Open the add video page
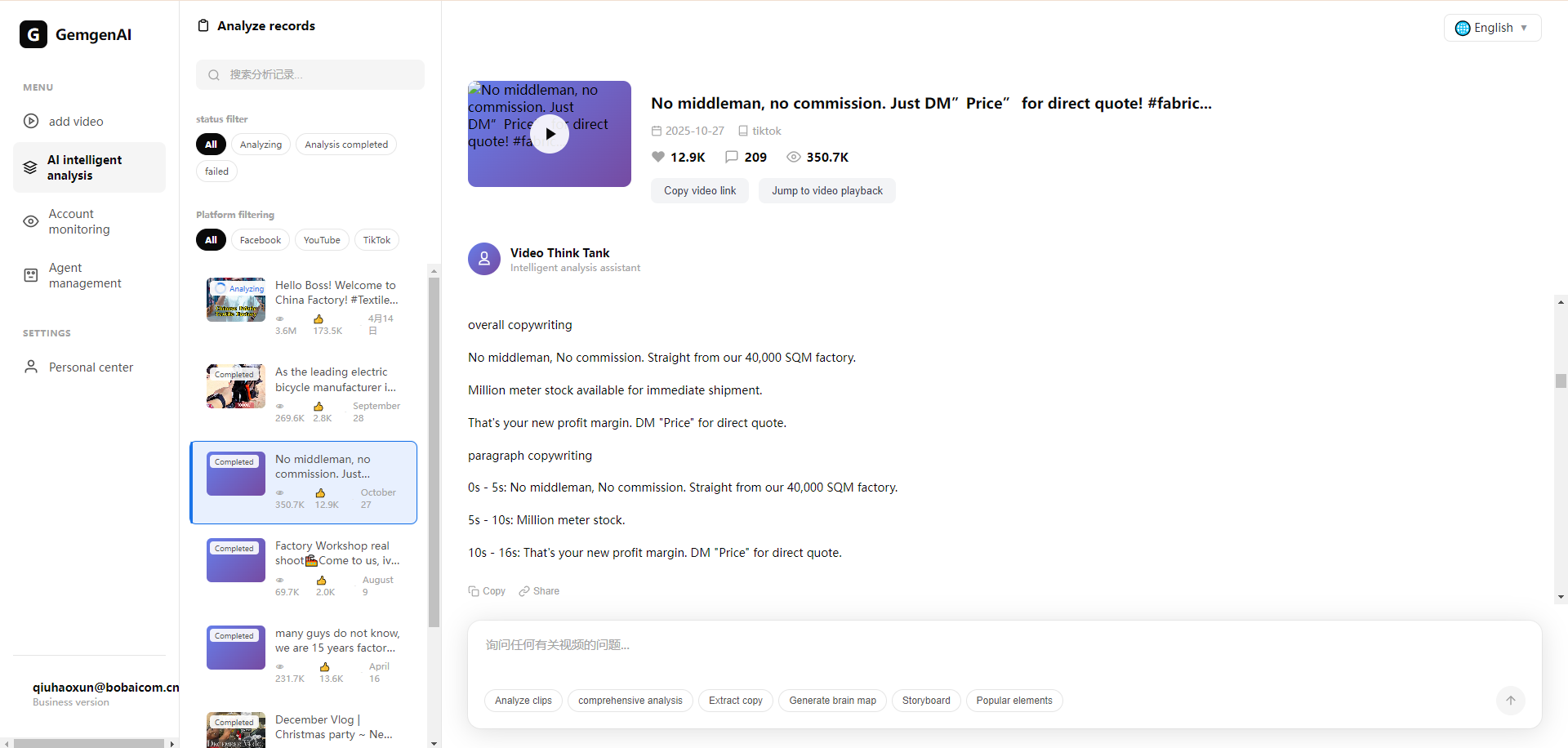Screen dimensions: 1568x748 point(75,122)
